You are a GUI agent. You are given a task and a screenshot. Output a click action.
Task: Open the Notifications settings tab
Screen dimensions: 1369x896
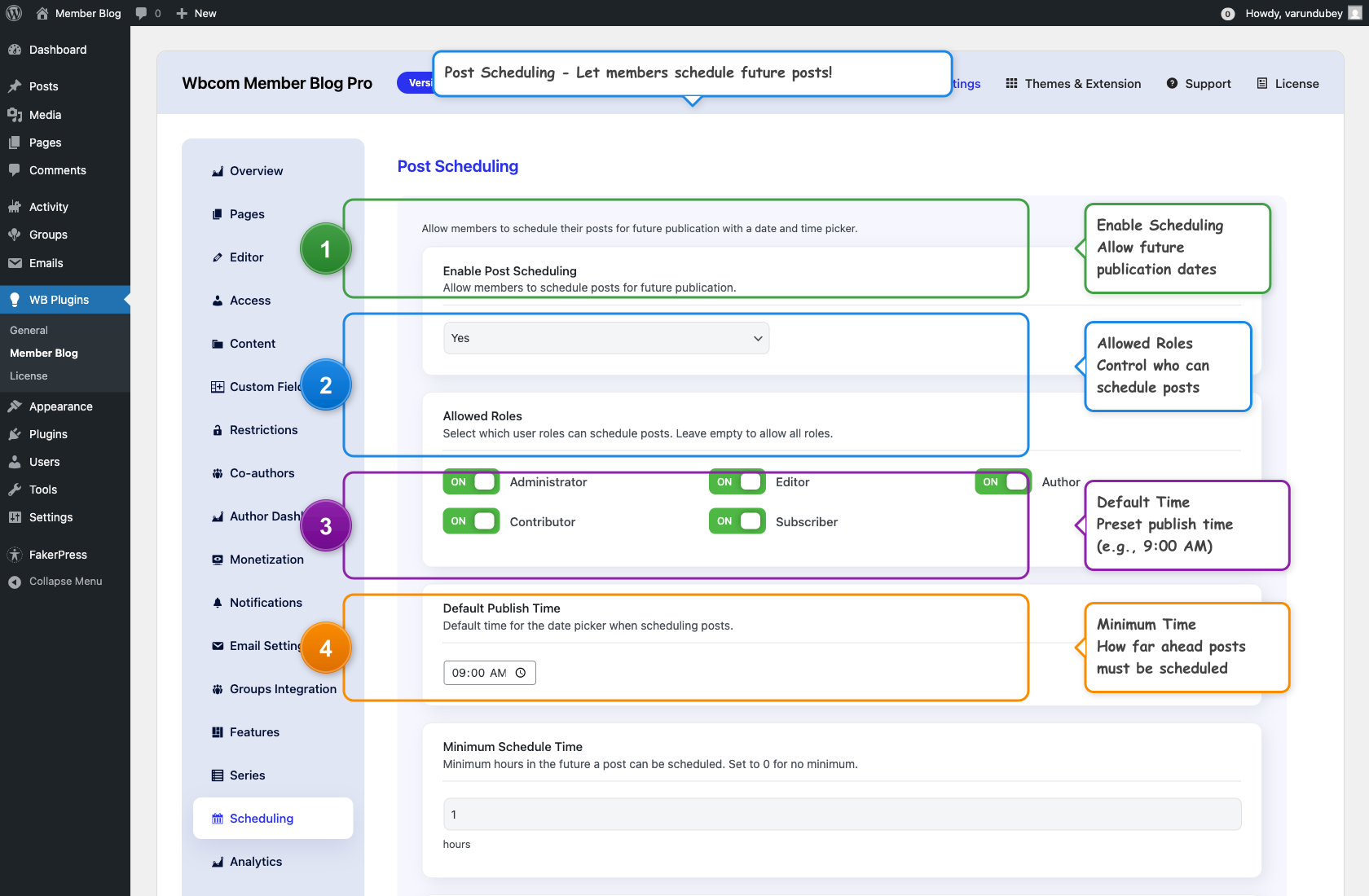pos(273,603)
